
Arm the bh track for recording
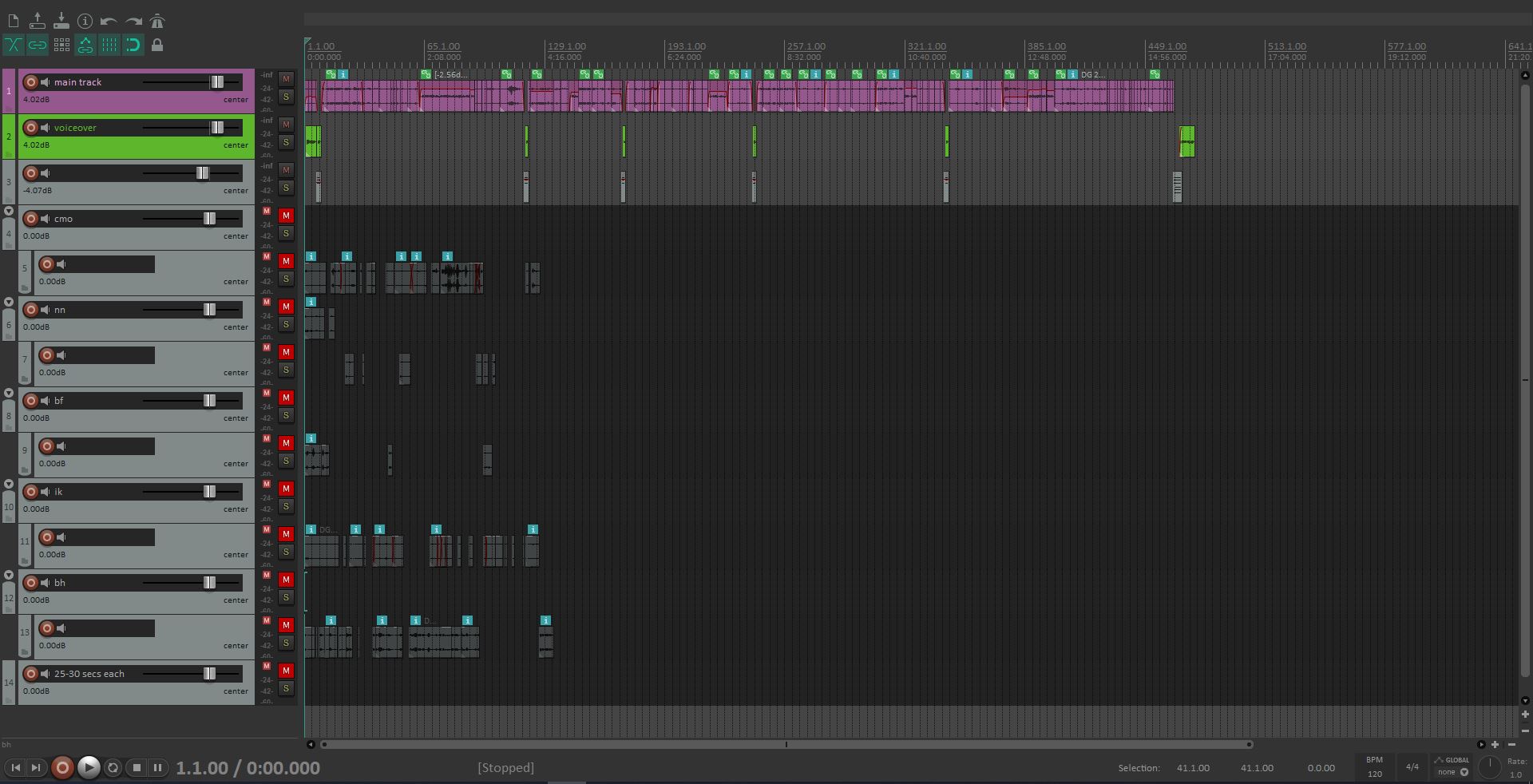(31, 583)
